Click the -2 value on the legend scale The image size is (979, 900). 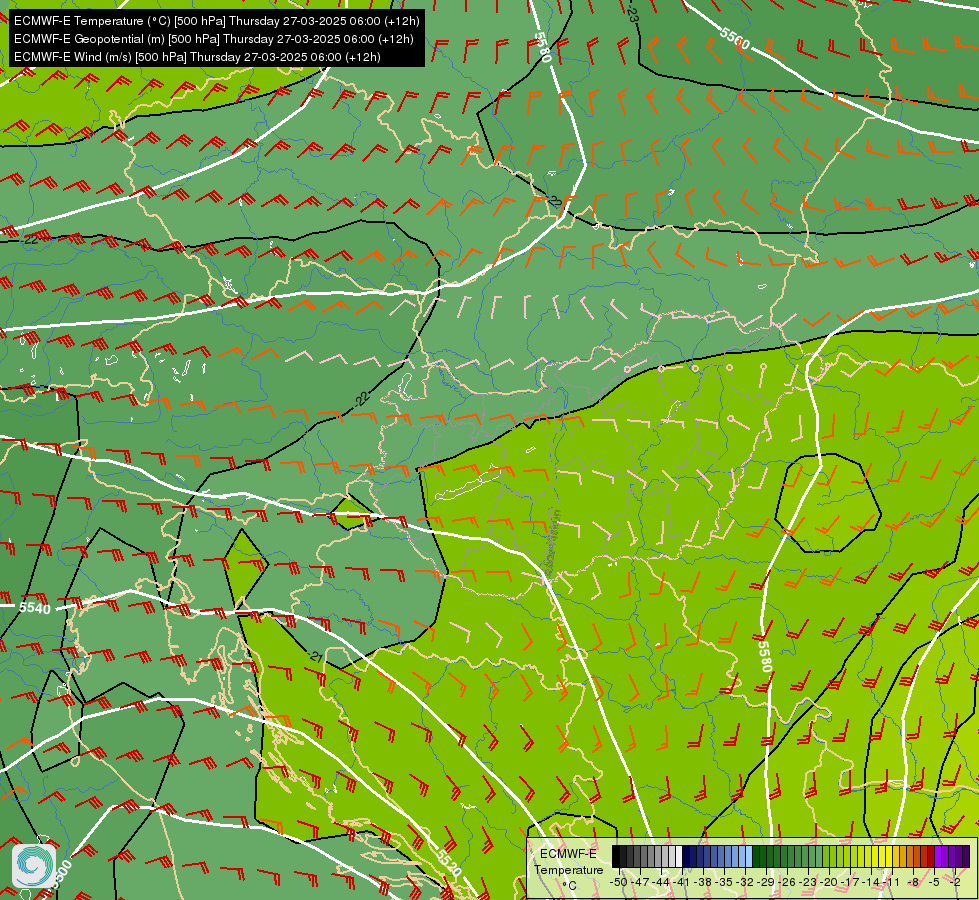pos(955,882)
